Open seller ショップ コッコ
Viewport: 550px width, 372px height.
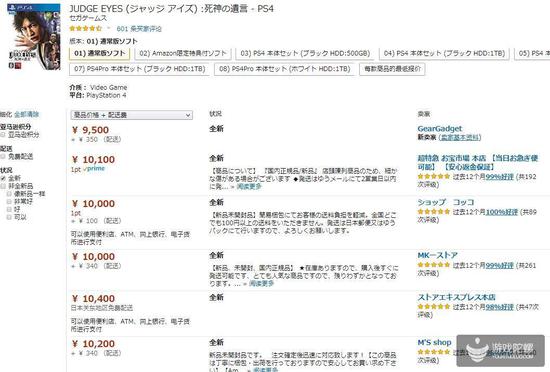click(x=445, y=202)
